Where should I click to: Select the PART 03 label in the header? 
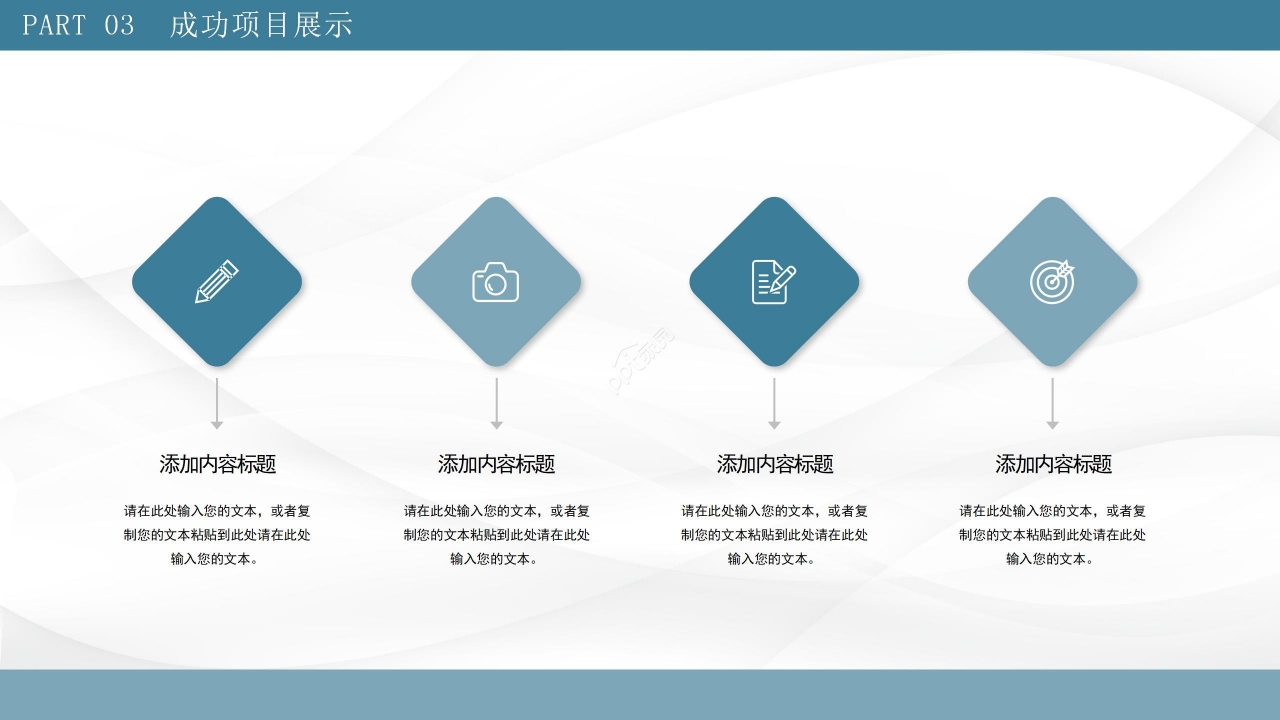78,25
